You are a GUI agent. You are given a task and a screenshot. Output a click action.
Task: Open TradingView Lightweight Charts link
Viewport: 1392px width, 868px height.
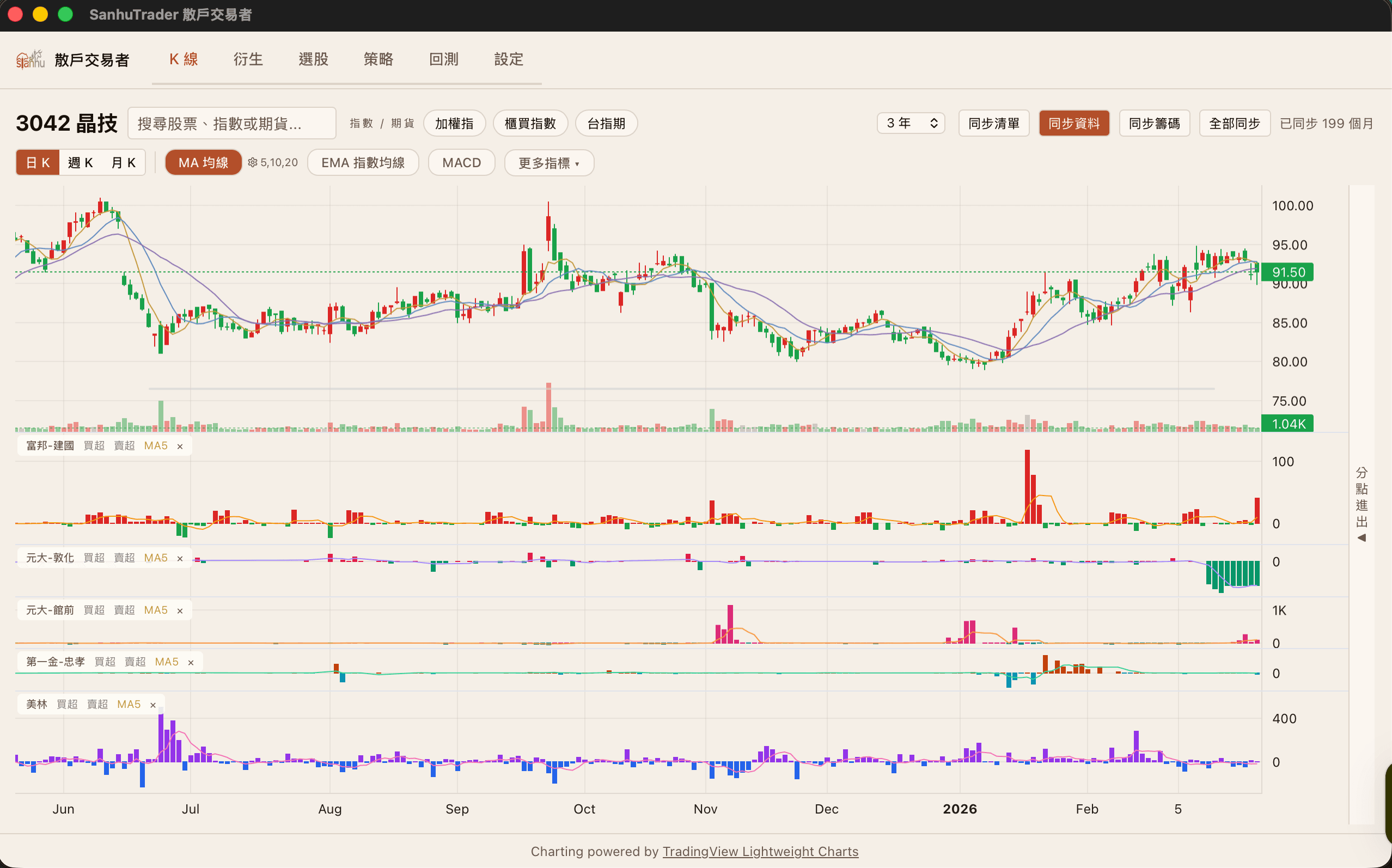coord(760,851)
